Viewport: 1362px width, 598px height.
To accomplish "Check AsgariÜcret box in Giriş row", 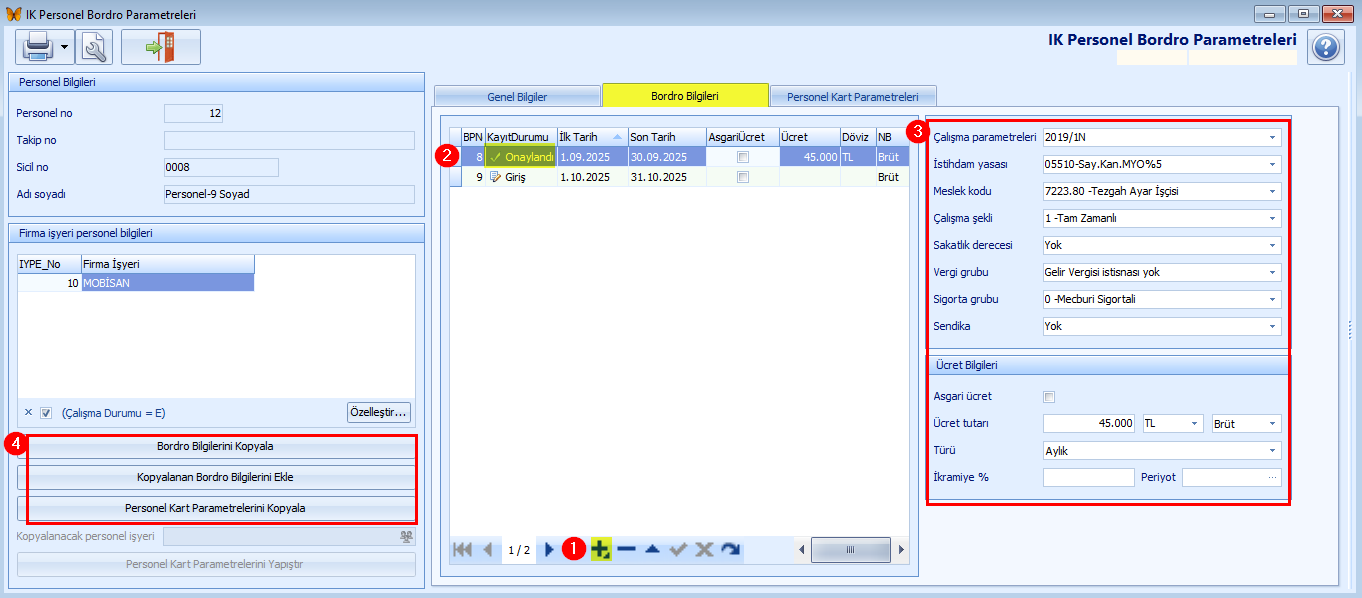I will click(x=742, y=177).
